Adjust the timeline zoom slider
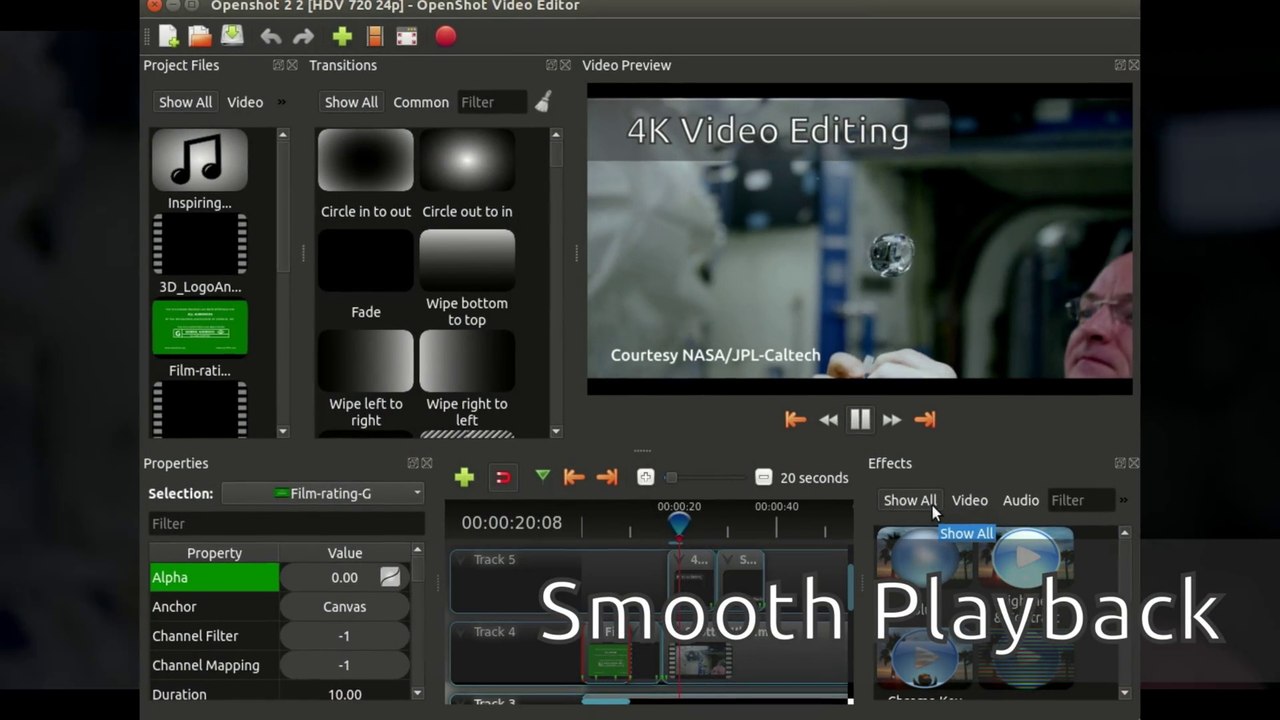Screen dimensions: 1280x720 pos(671,478)
